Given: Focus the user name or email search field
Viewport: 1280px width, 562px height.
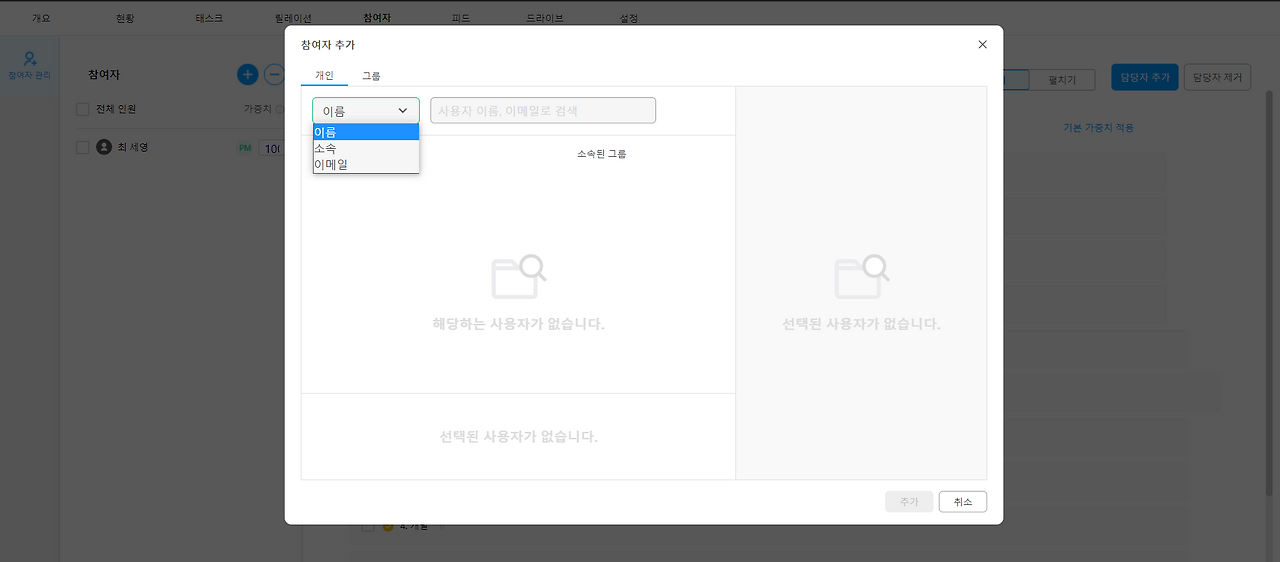Looking at the screenshot, I should 543,110.
